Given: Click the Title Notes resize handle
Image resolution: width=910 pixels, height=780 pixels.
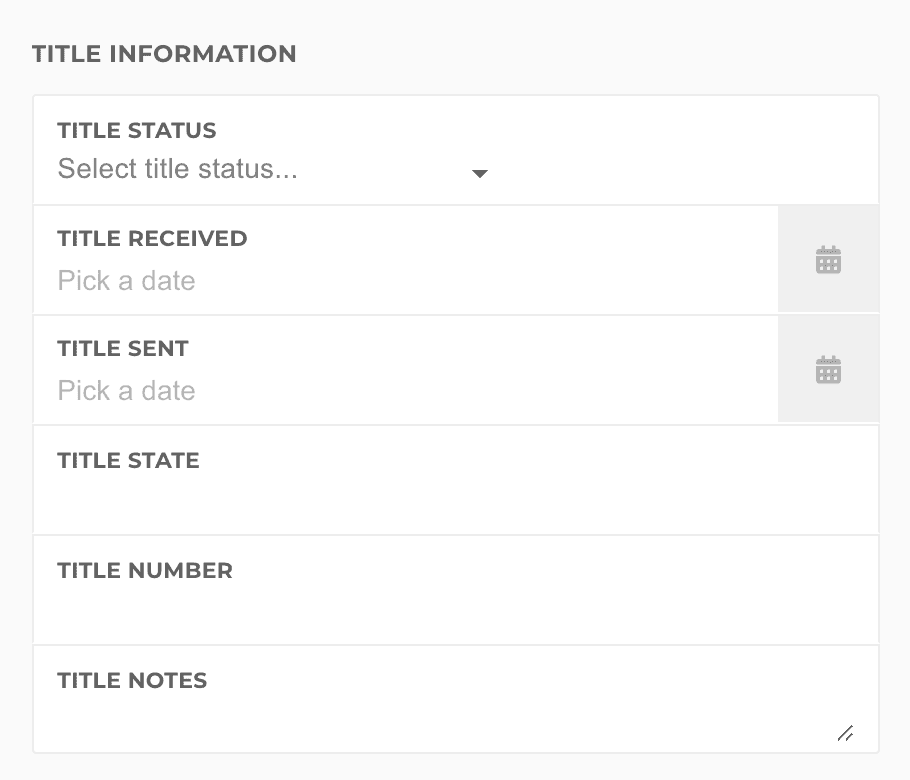Looking at the screenshot, I should point(845,733).
